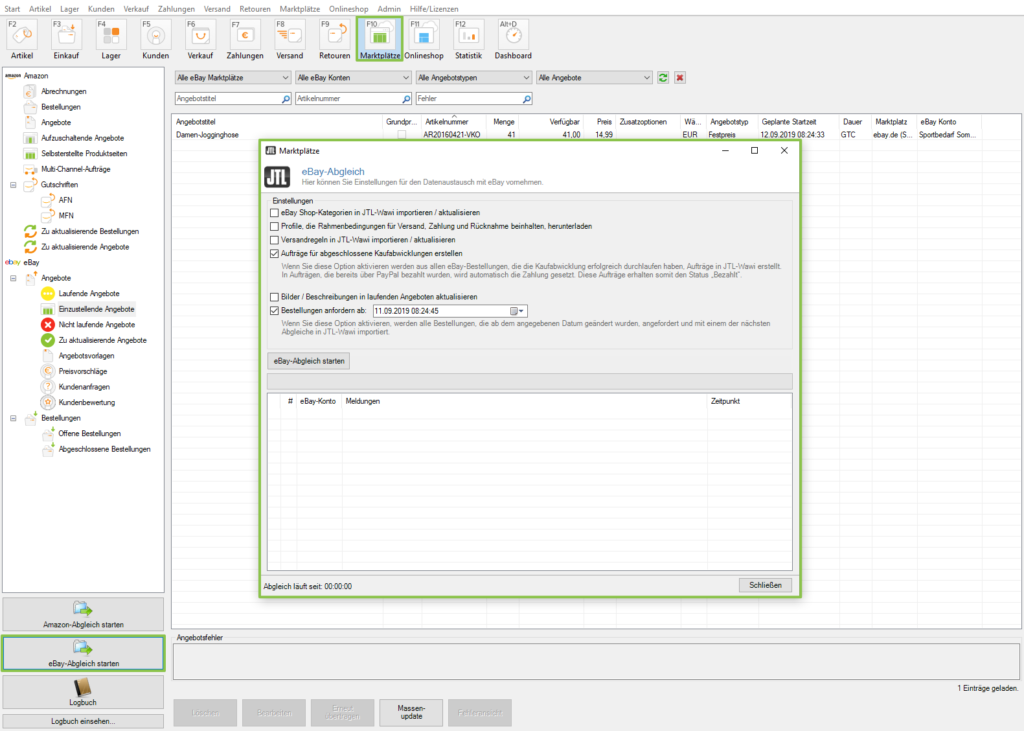The width and height of the screenshot is (1024, 731).
Task: Enable eBay Shop-Kategorien import checkbox
Action: coord(275,213)
